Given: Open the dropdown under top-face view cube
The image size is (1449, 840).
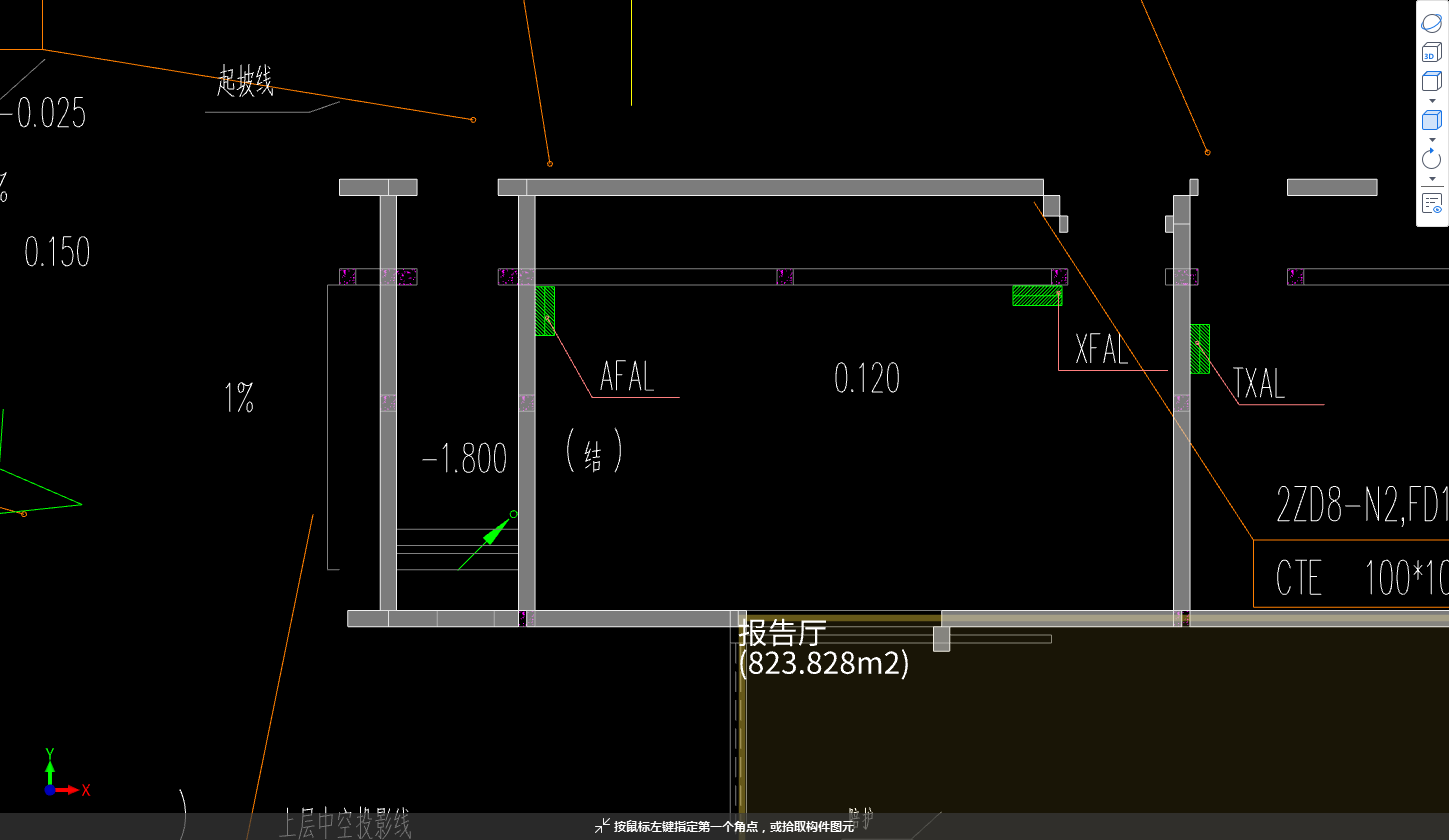Looking at the screenshot, I should point(1431,101).
